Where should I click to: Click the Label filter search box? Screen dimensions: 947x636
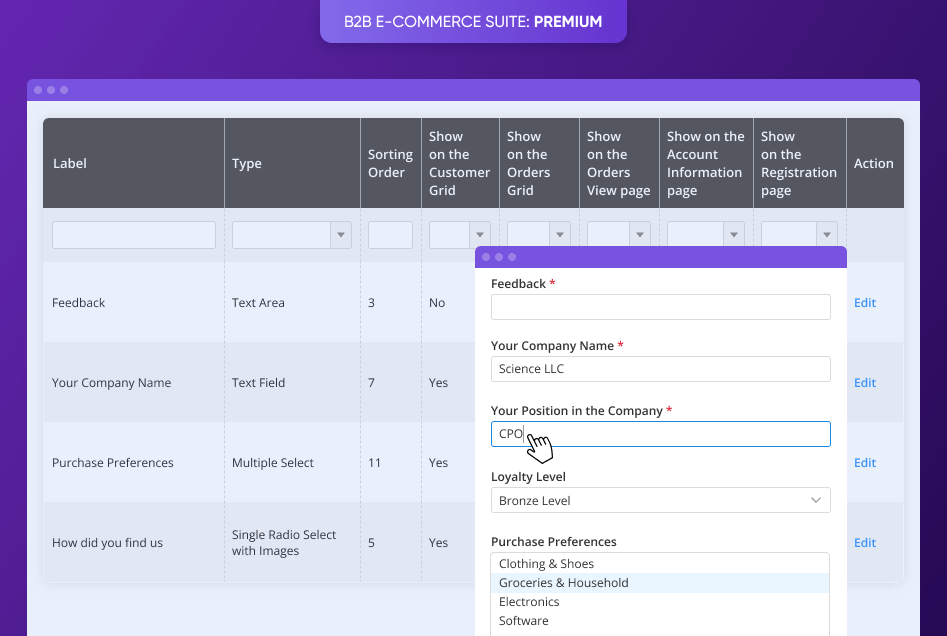(133, 234)
